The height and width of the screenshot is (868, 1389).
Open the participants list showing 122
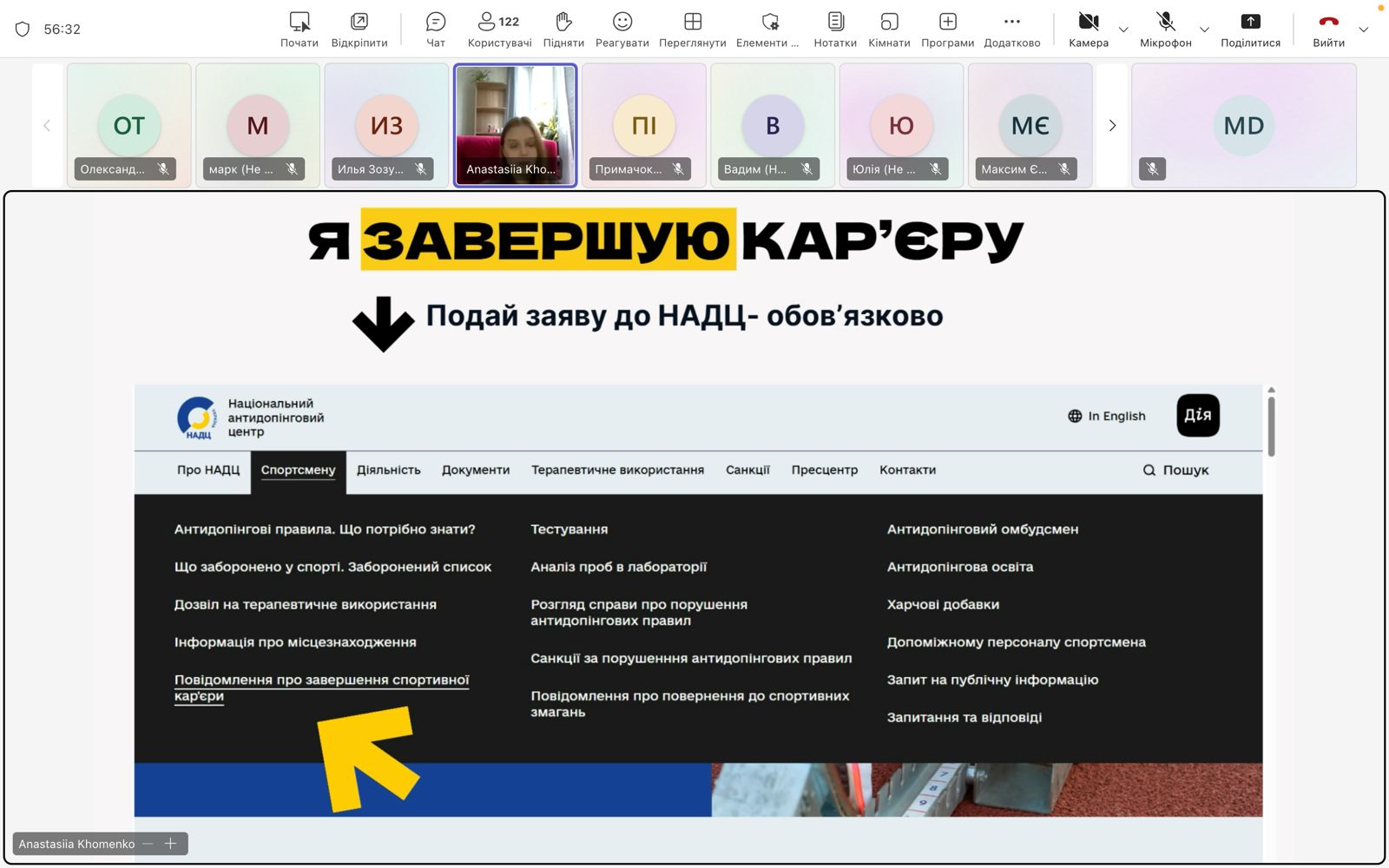[x=499, y=22]
